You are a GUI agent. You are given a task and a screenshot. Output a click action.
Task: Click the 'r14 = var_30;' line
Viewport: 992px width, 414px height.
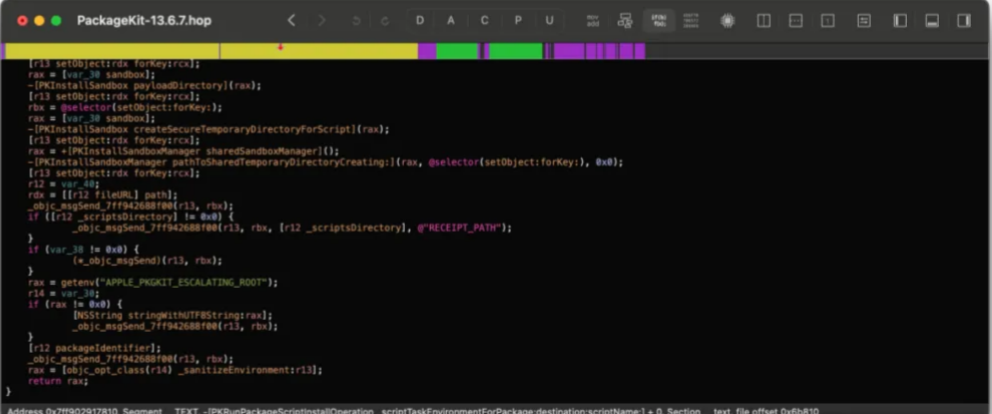pyautogui.click(x=64, y=293)
